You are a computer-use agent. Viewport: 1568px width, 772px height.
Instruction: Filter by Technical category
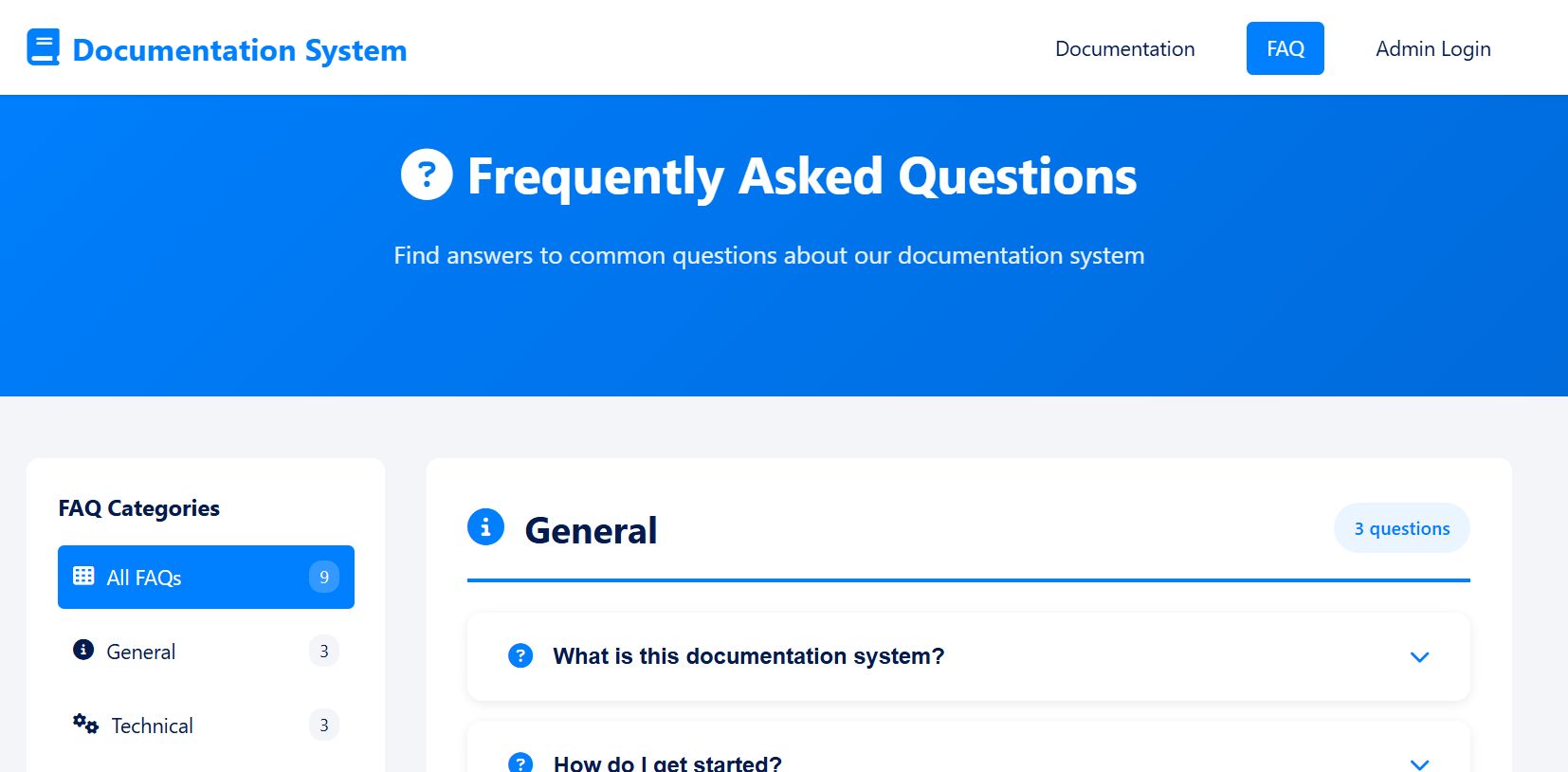(x=153, y=726)
